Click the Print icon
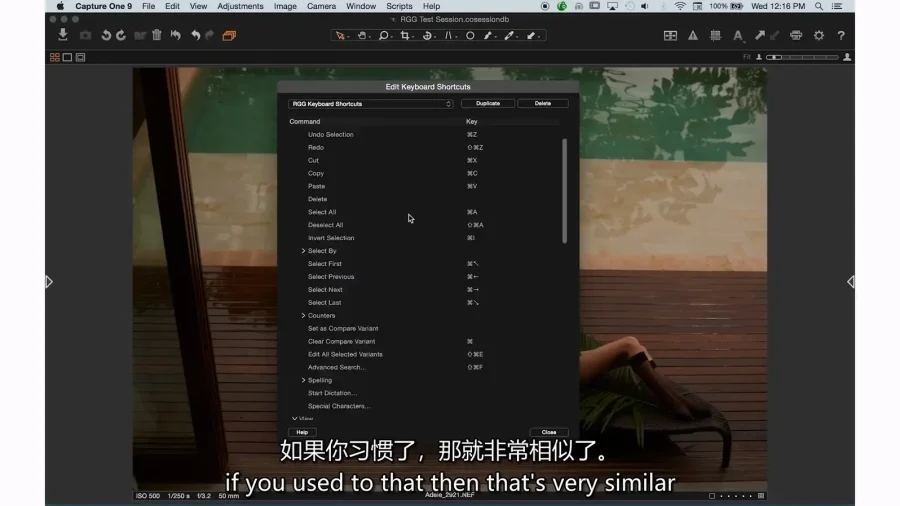900x506 pixels. pyautogui.click(x=796, y=36)
